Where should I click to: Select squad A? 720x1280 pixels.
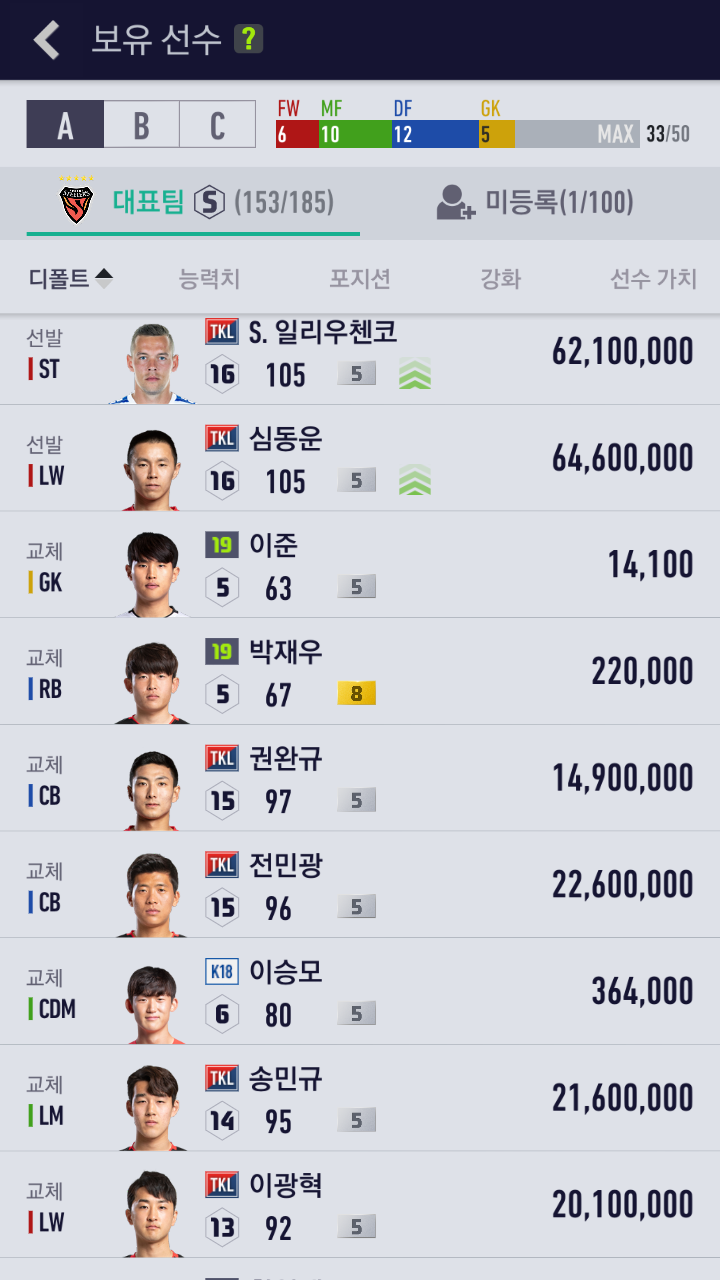(65, 125)
